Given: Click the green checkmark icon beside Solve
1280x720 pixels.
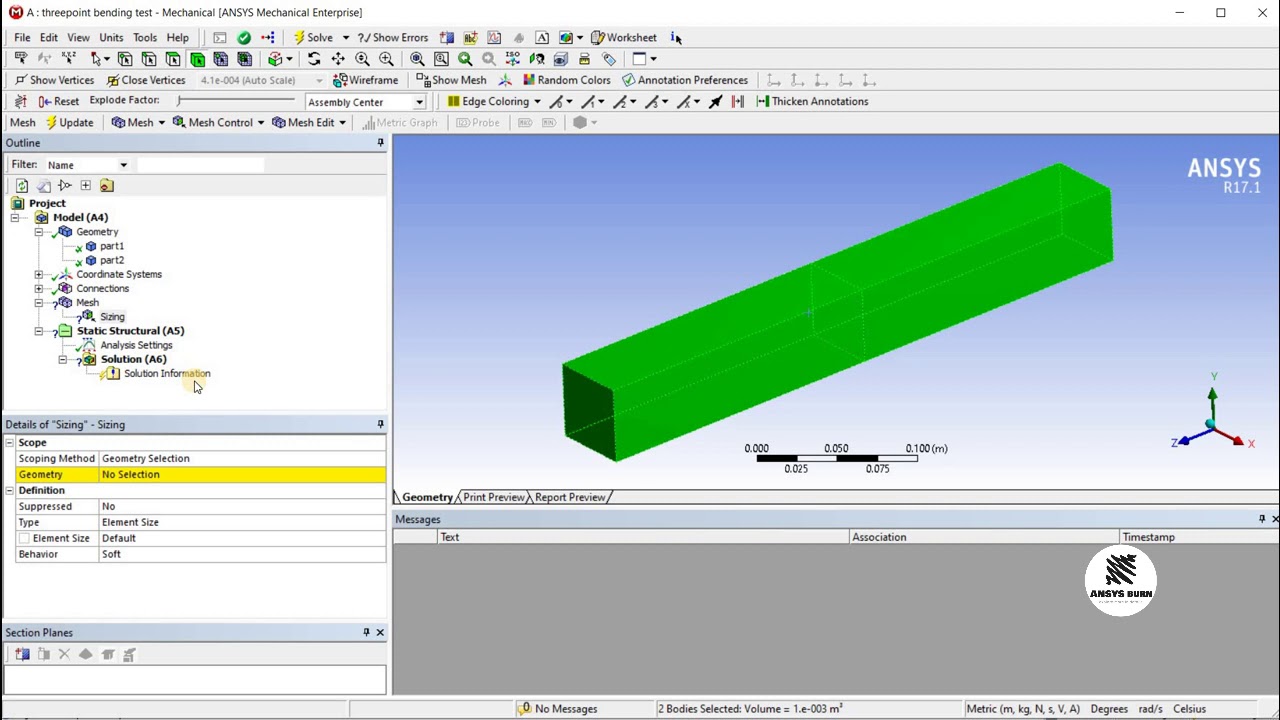Looking at the screenshot, I should (244, 38).
